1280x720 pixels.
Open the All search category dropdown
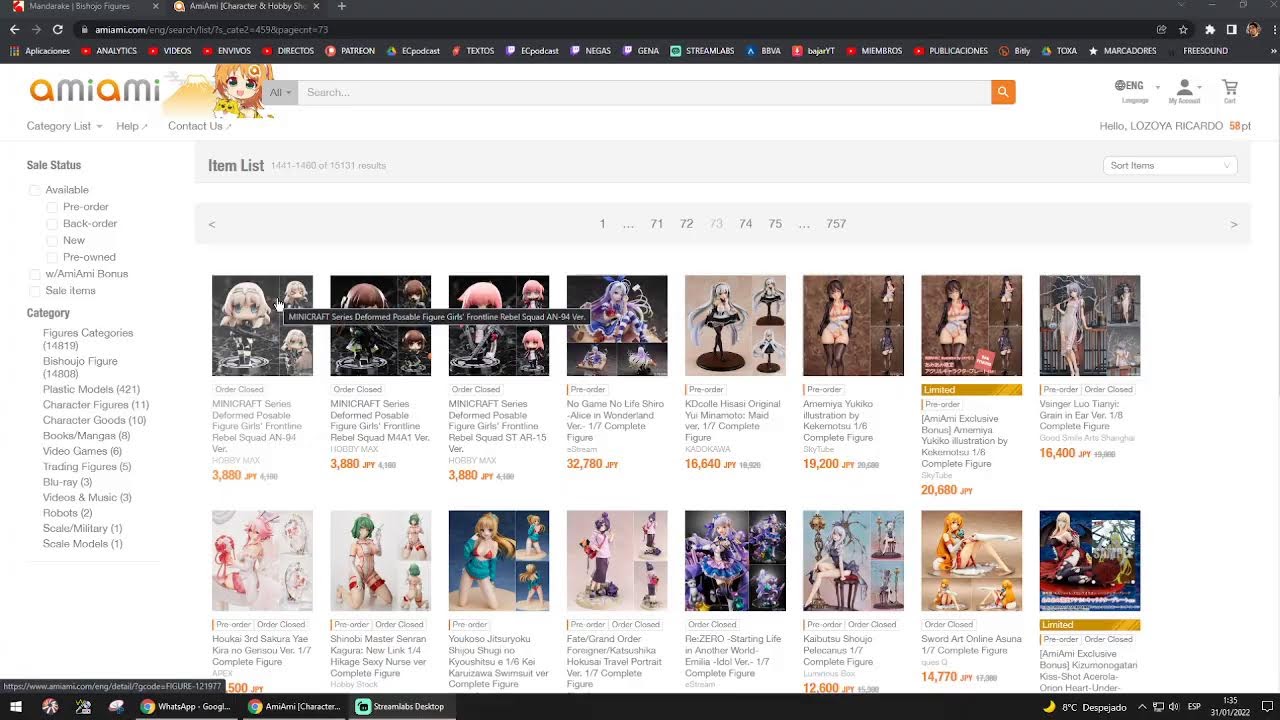[281, 92]
